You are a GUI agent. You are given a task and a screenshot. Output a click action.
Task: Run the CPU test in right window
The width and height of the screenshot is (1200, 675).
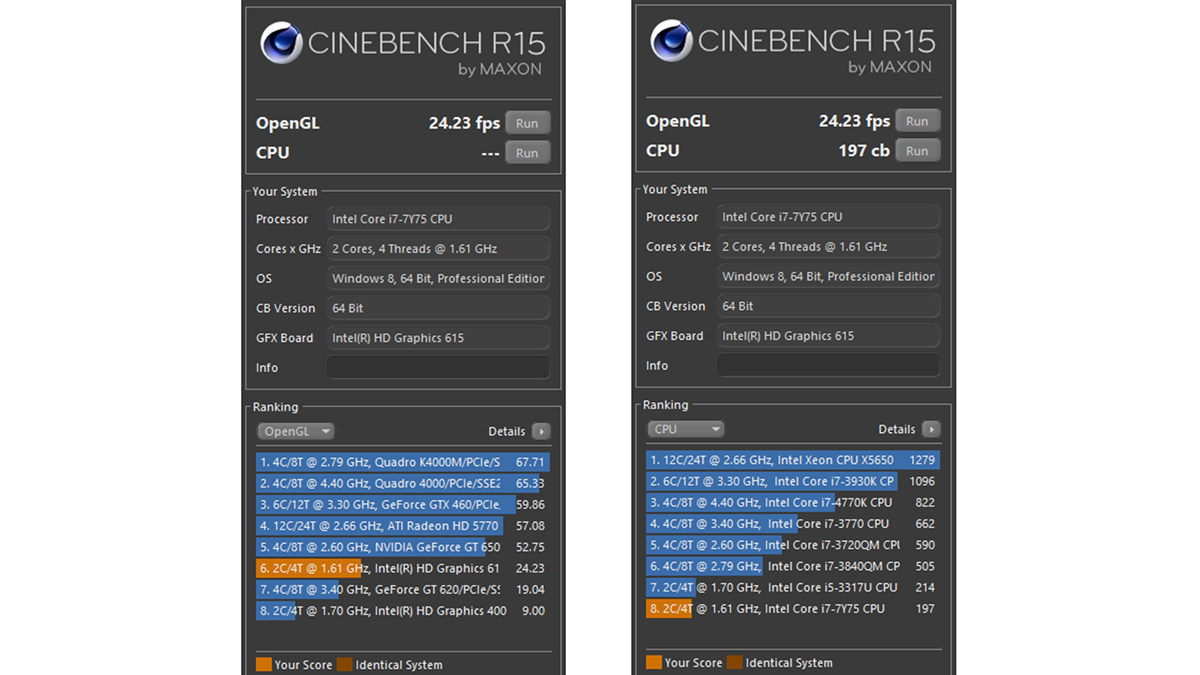(917, 151)
